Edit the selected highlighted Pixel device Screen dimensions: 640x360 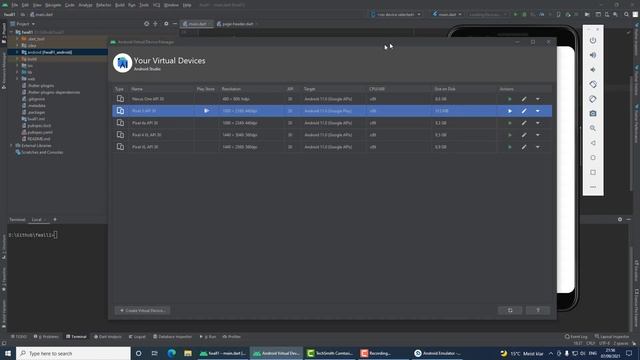[x=524, y=111]
